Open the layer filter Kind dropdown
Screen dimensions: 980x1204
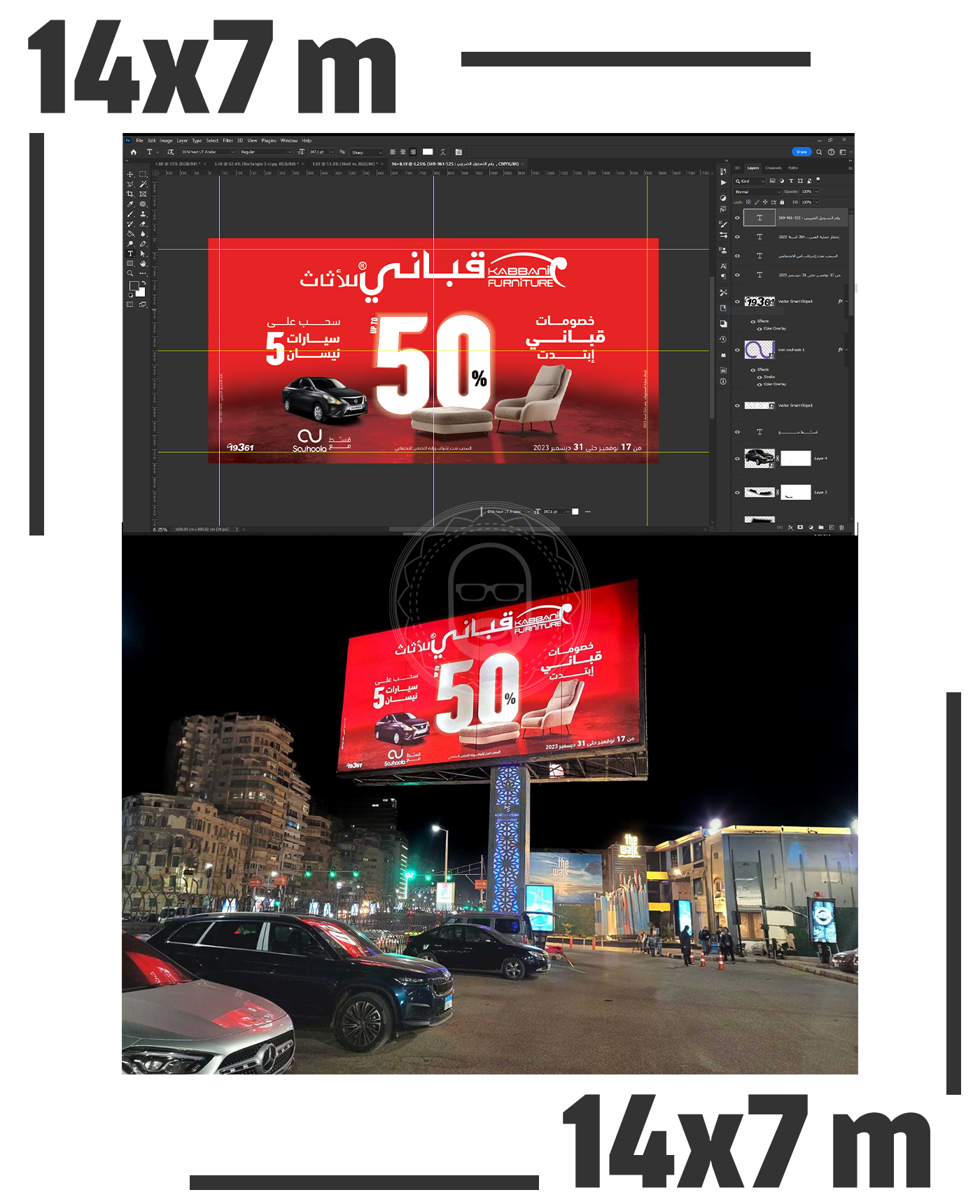coord(750,181)
